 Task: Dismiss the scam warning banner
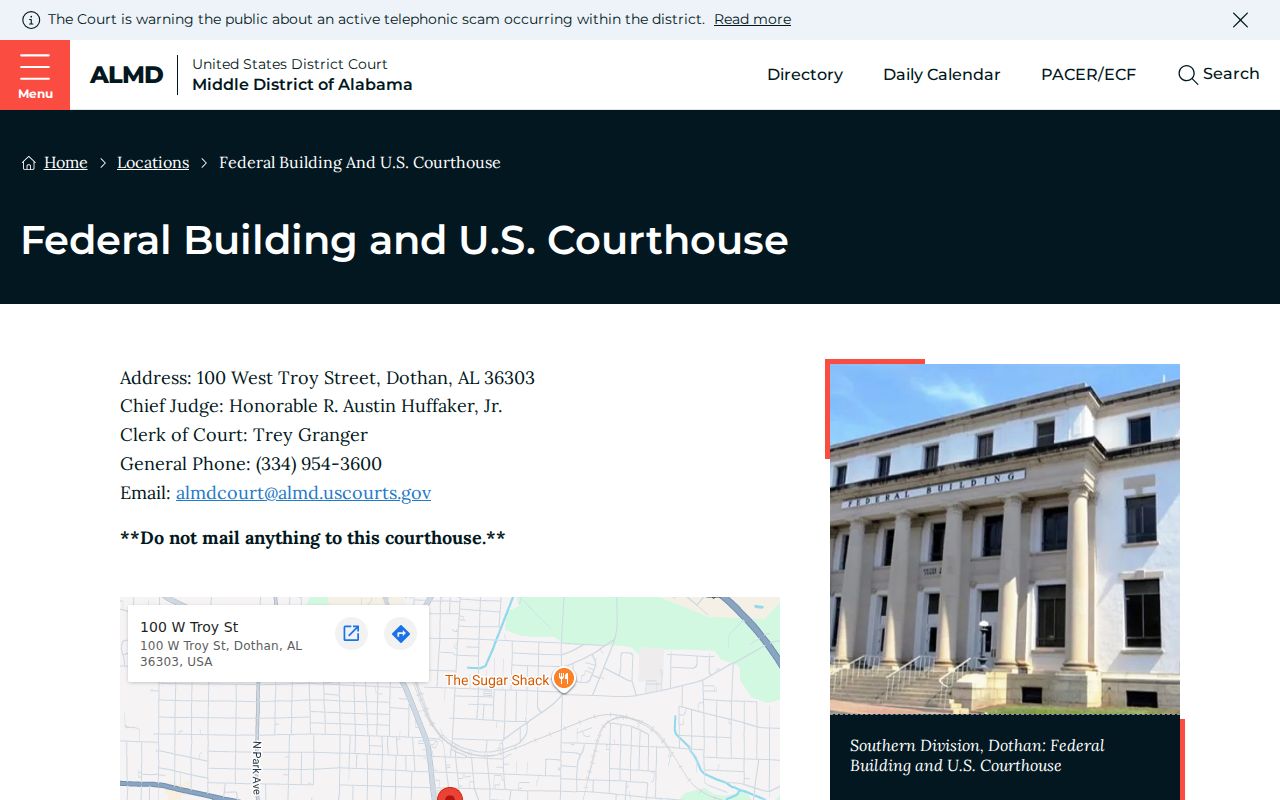point(1240,20)
